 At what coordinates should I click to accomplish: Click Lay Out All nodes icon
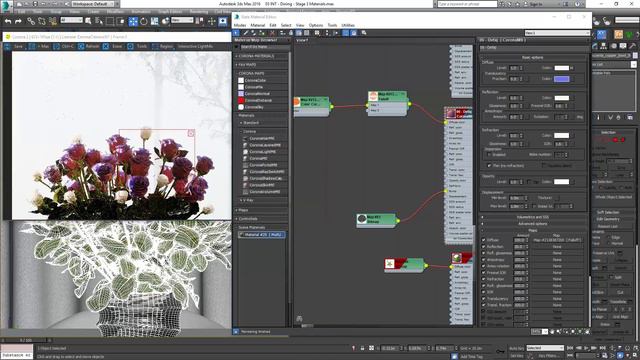point(327,33)
